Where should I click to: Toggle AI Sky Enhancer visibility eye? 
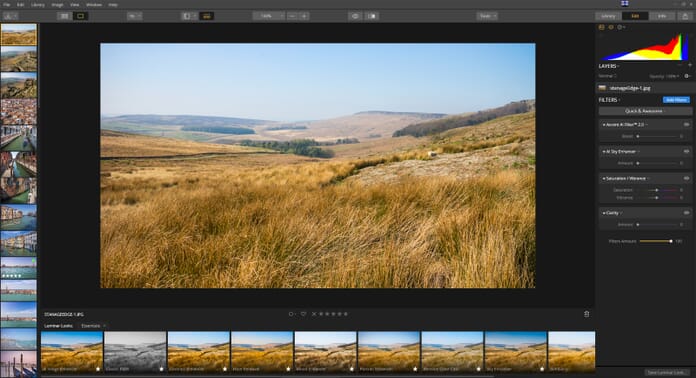coord(686,151)
